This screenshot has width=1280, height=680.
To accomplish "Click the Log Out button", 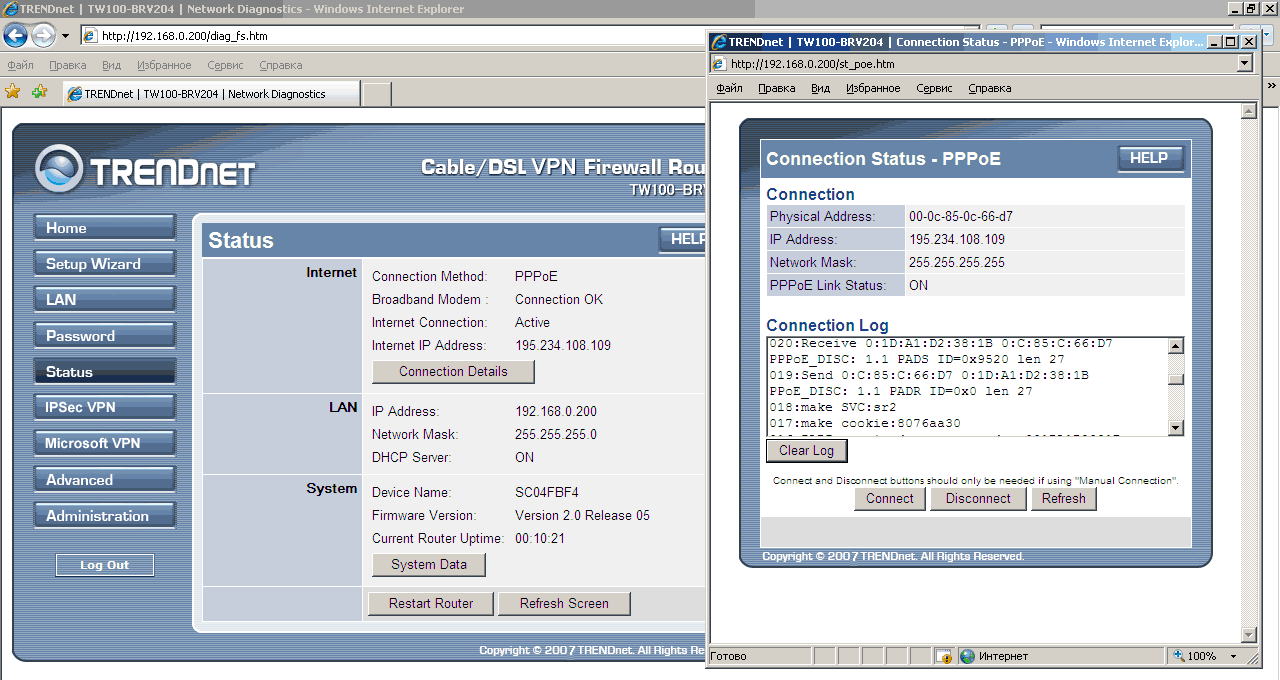I will point(105,565).
